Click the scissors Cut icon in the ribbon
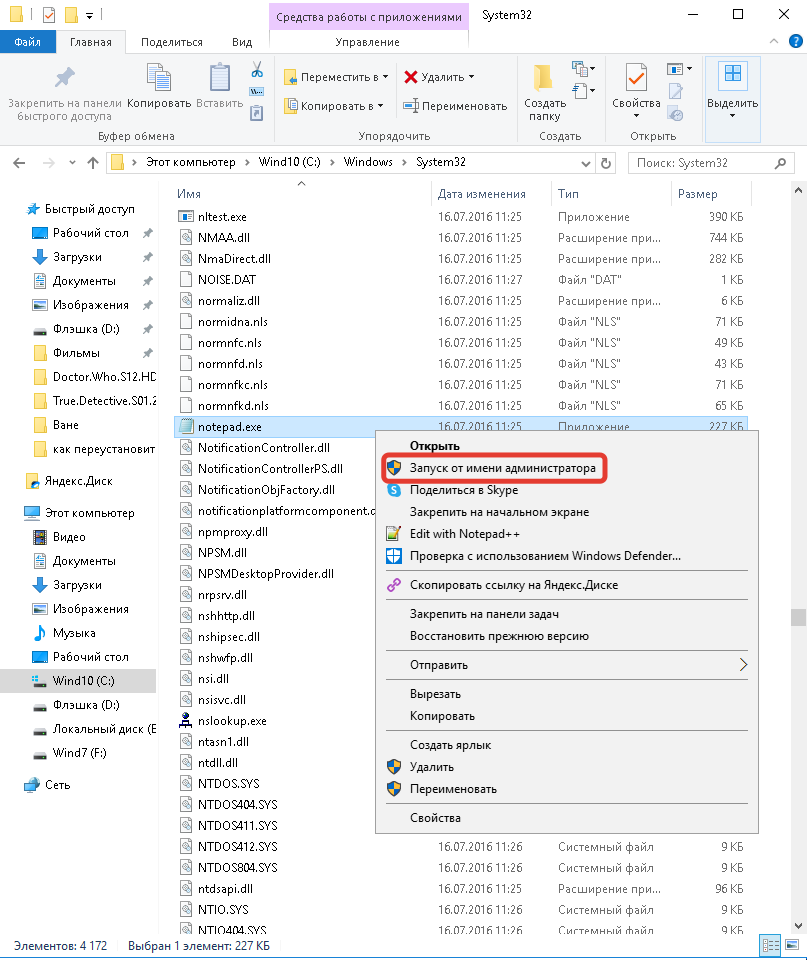Screen dimensions: 807x960 point(256,70)
